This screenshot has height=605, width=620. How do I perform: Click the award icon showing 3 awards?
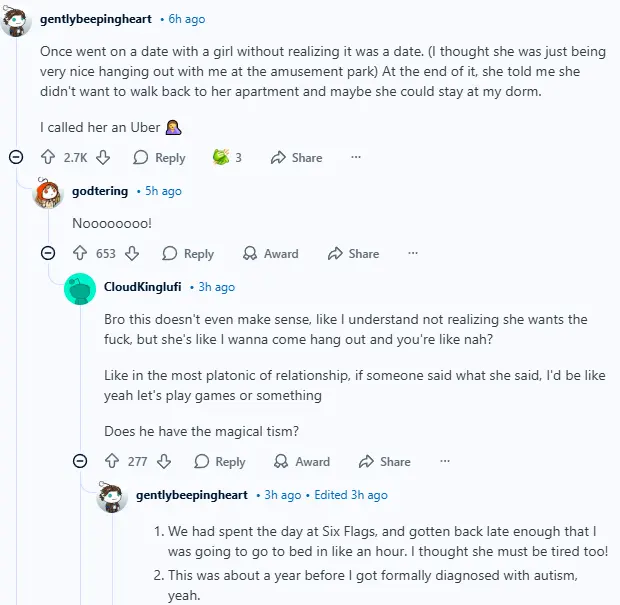tap(221, 157)
